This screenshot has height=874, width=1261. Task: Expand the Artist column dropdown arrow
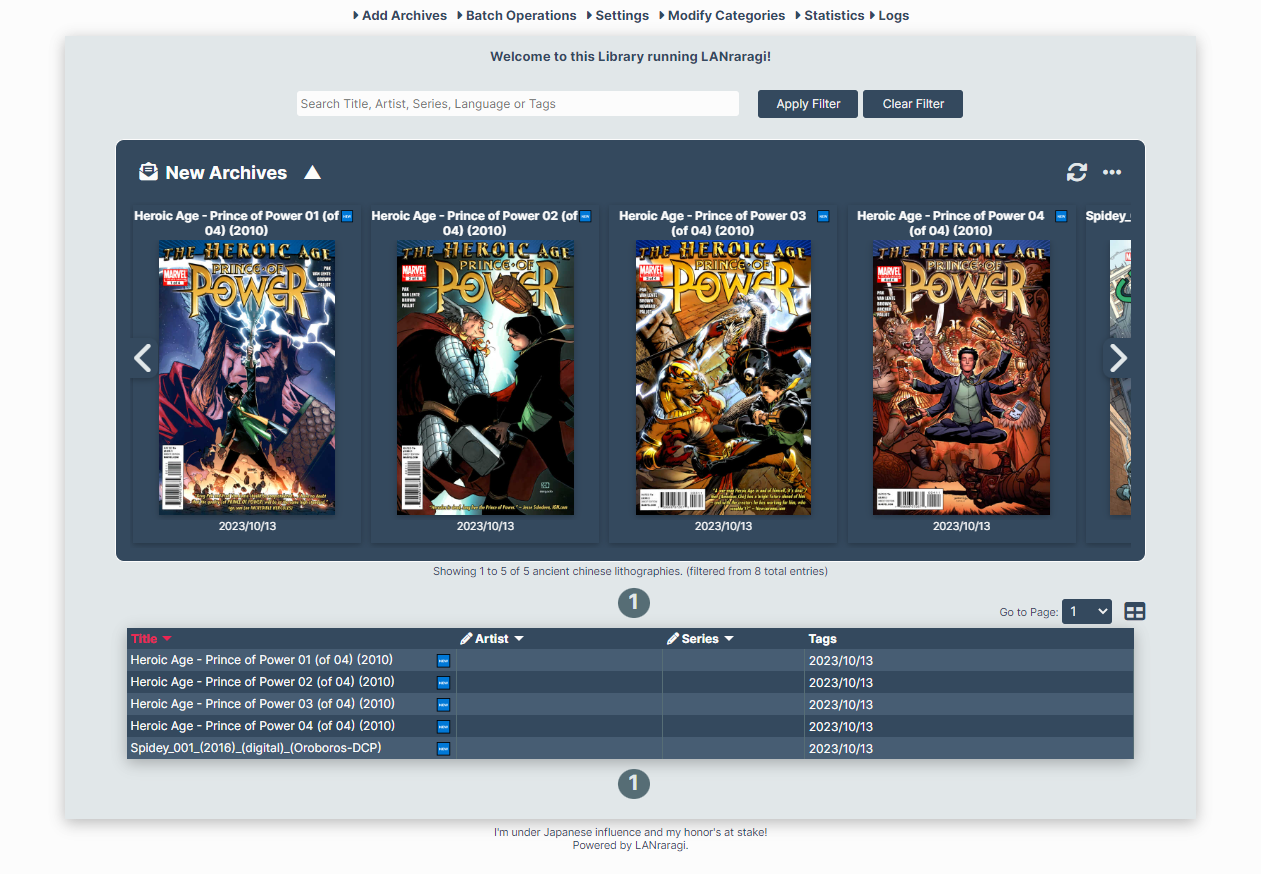pos(519,639)
